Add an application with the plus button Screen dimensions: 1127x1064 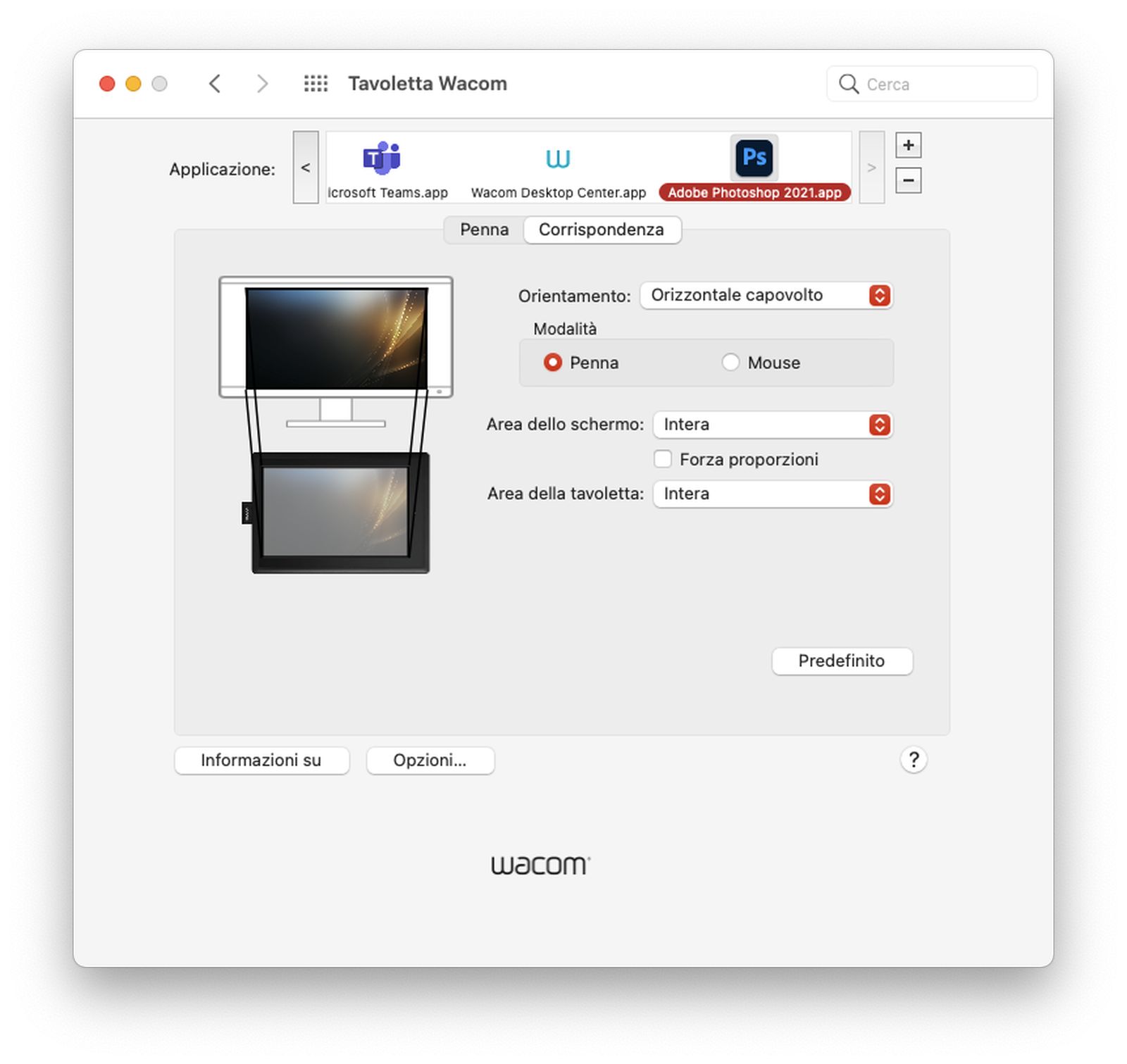coord(909,145)
